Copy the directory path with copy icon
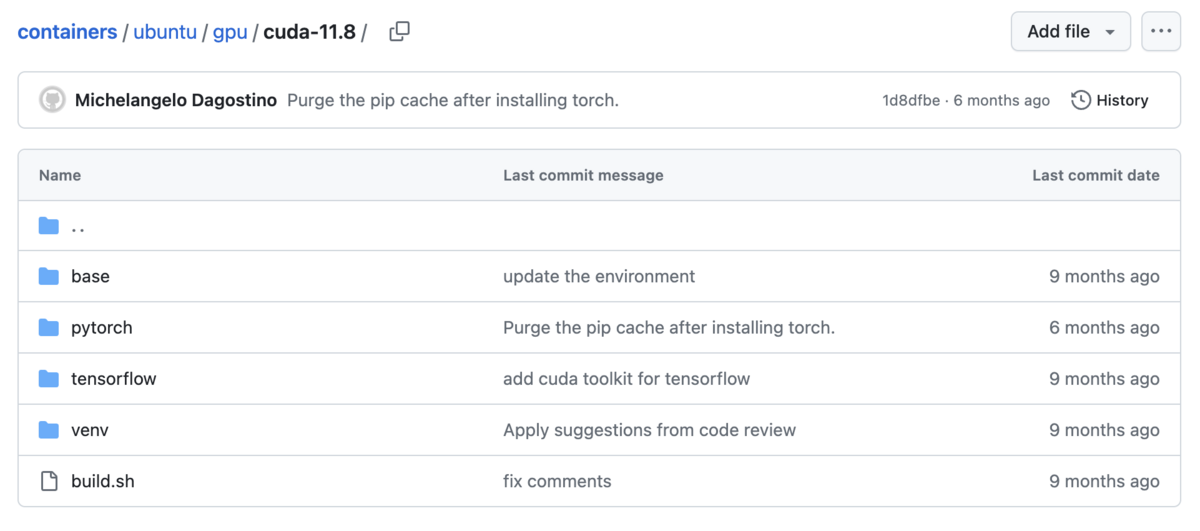Screen dimensions: 1200x531 (399, 32)
